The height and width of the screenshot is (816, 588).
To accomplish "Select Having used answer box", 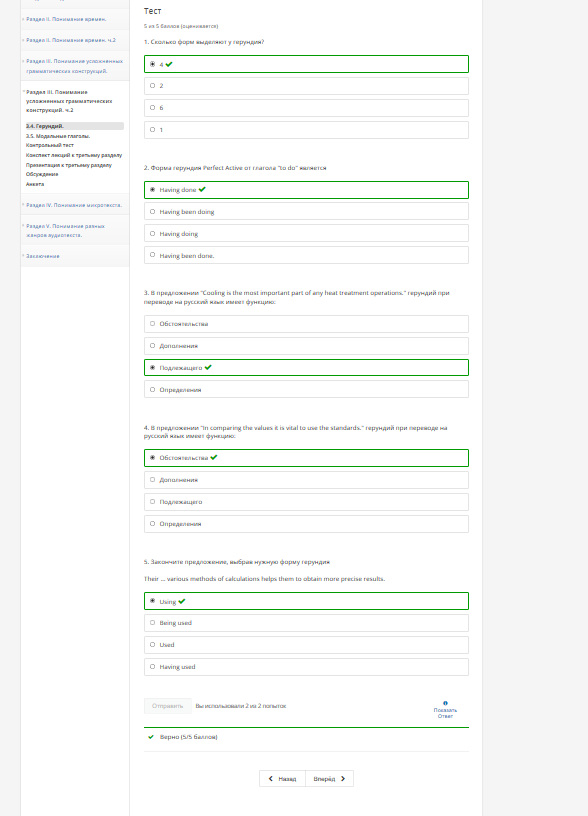I will pos(306,667).
